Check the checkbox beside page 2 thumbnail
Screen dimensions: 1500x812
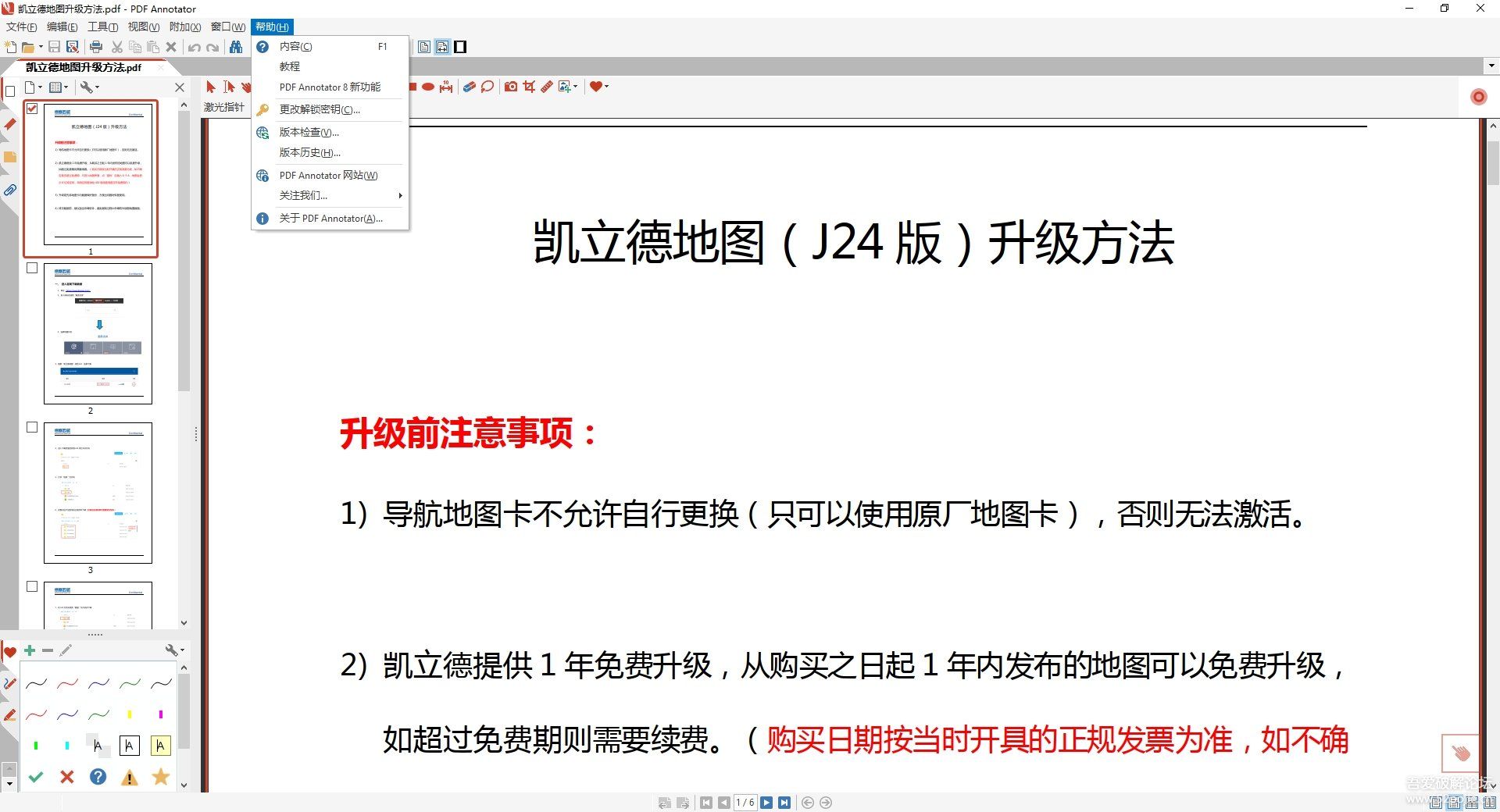click(32, 267)
